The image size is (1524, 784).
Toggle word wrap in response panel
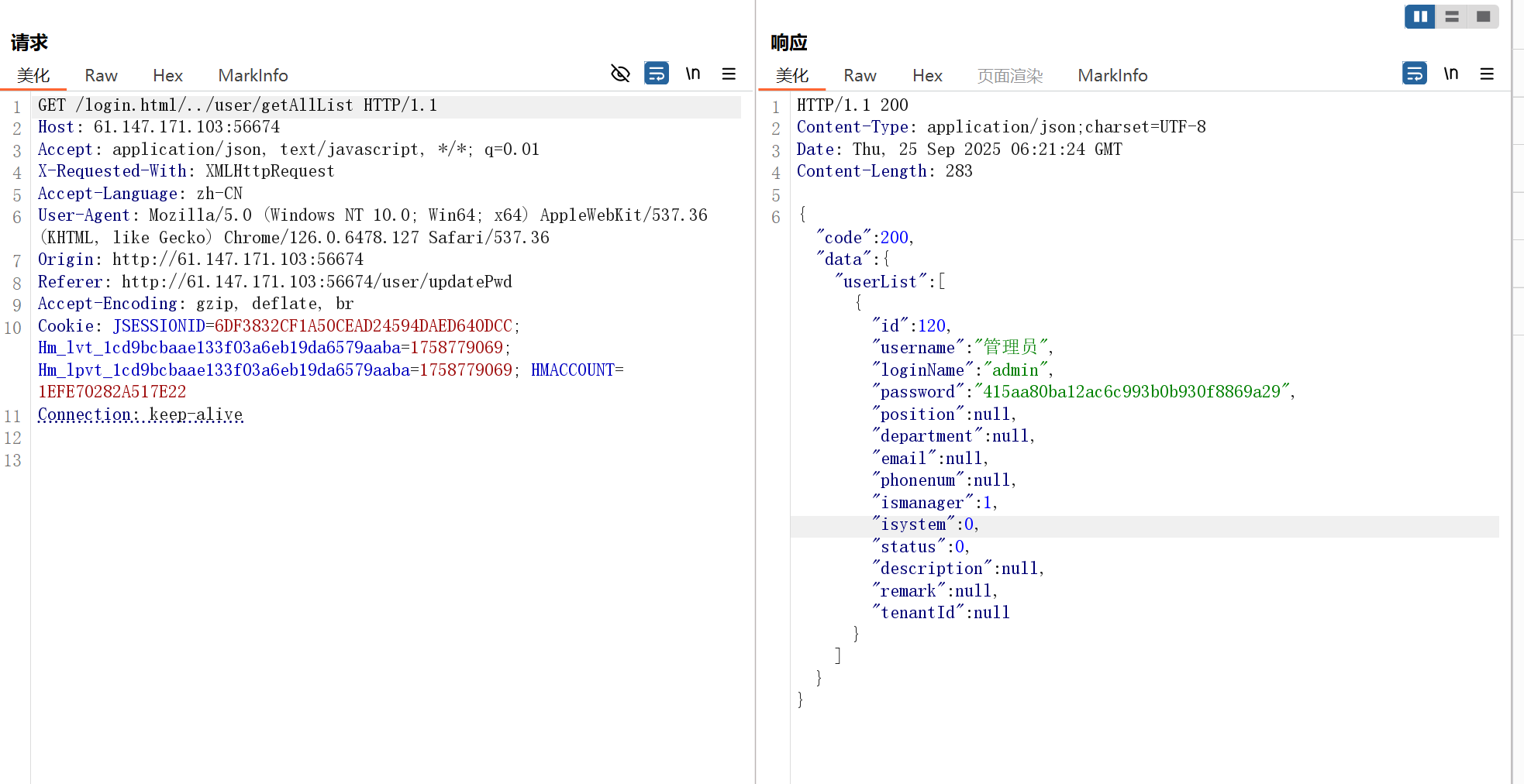click(x=1415, y=74)
